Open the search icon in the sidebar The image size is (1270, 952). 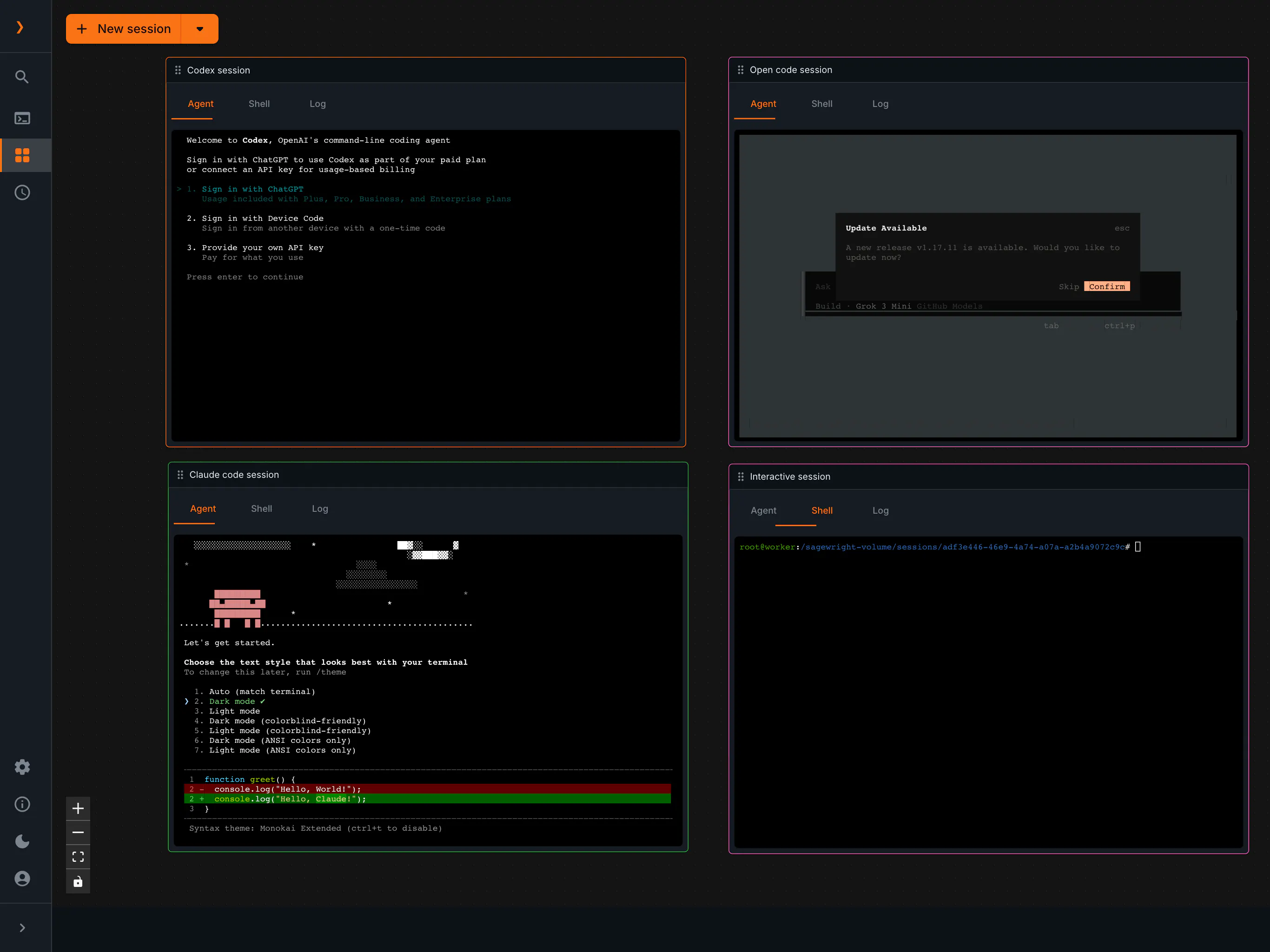click(x=22, y=77)
